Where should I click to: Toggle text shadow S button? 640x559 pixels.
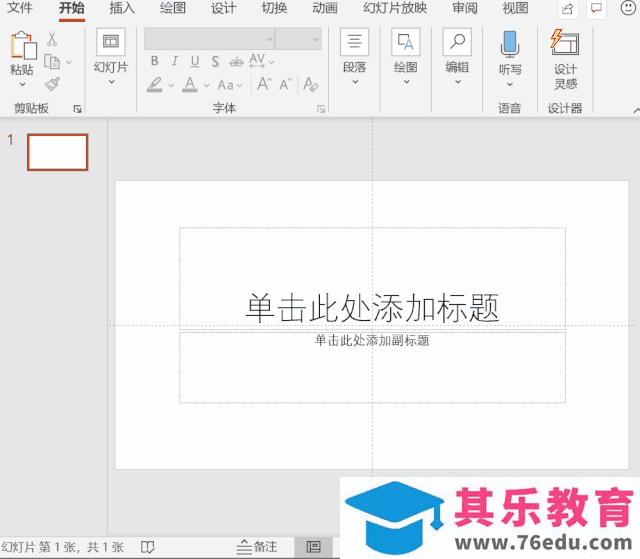(x=215, y=62)
